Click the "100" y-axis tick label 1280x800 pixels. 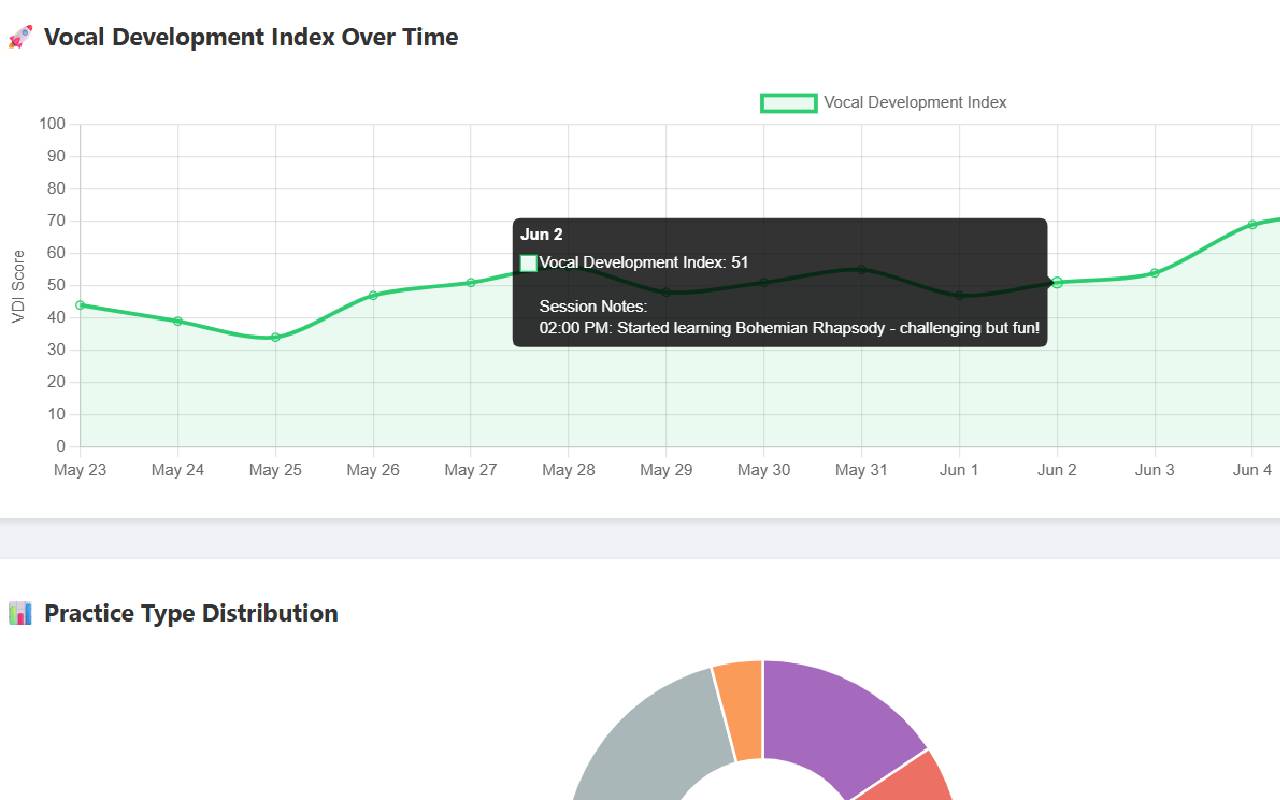[x=53, y=124]
